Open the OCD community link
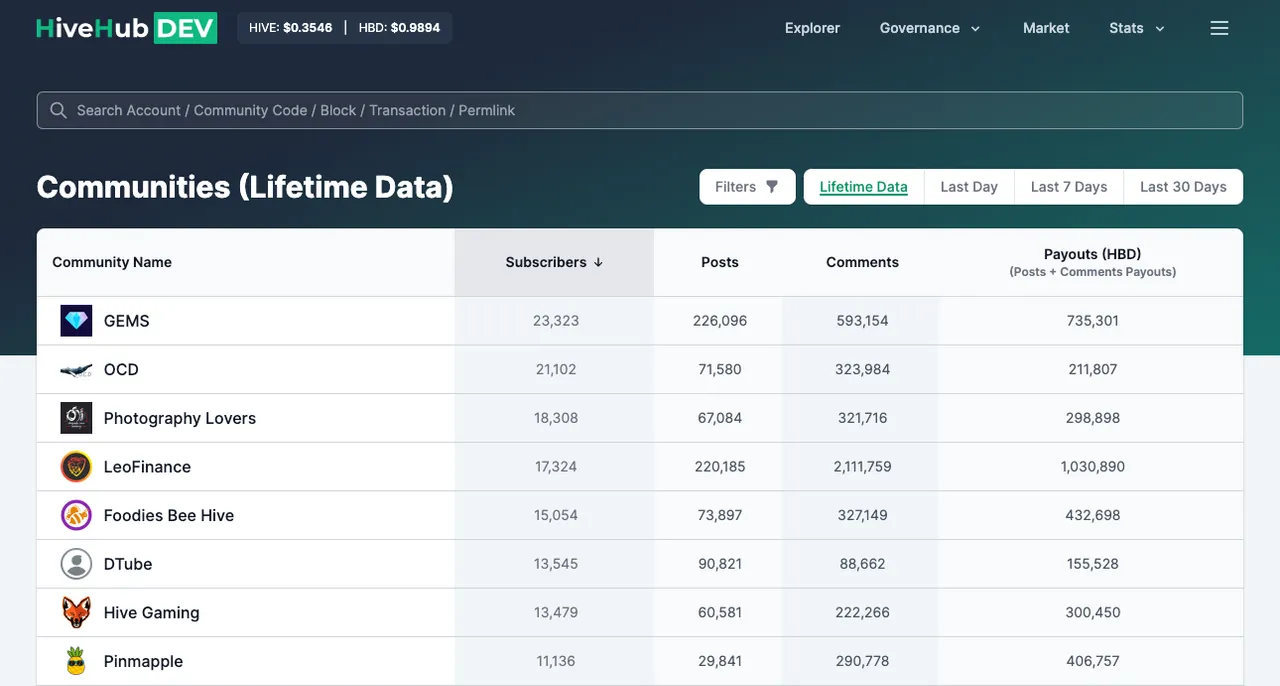The width and height of the screenshot is (1280, 686). pos(121,370)
